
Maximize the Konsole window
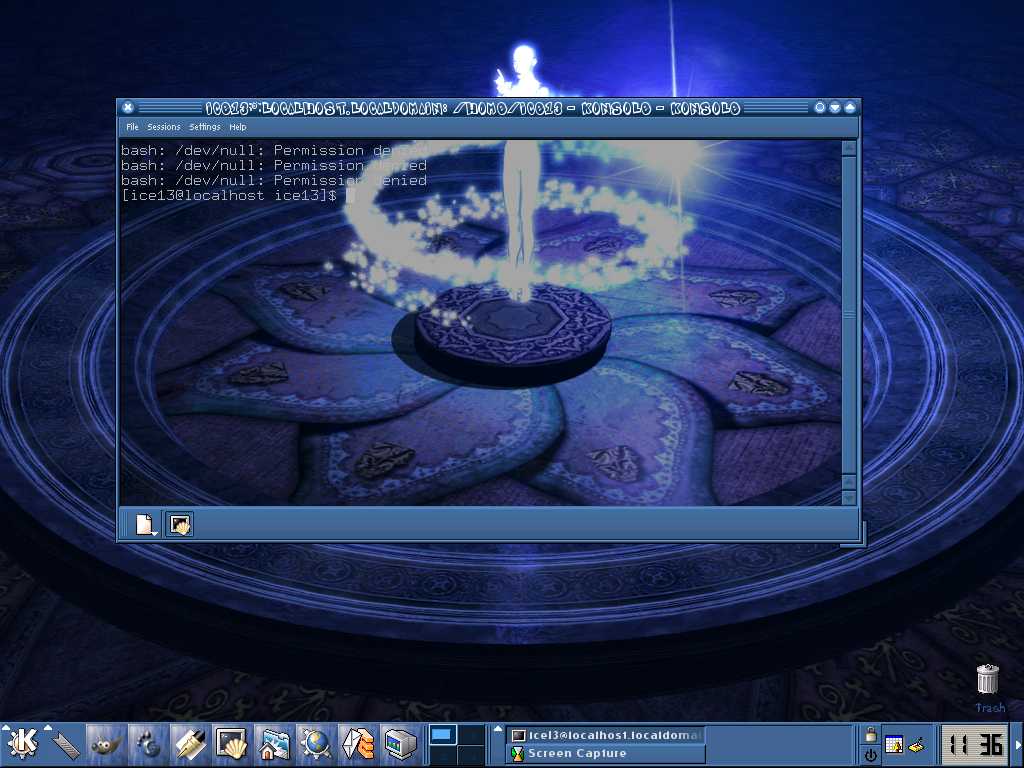point(850,107)
